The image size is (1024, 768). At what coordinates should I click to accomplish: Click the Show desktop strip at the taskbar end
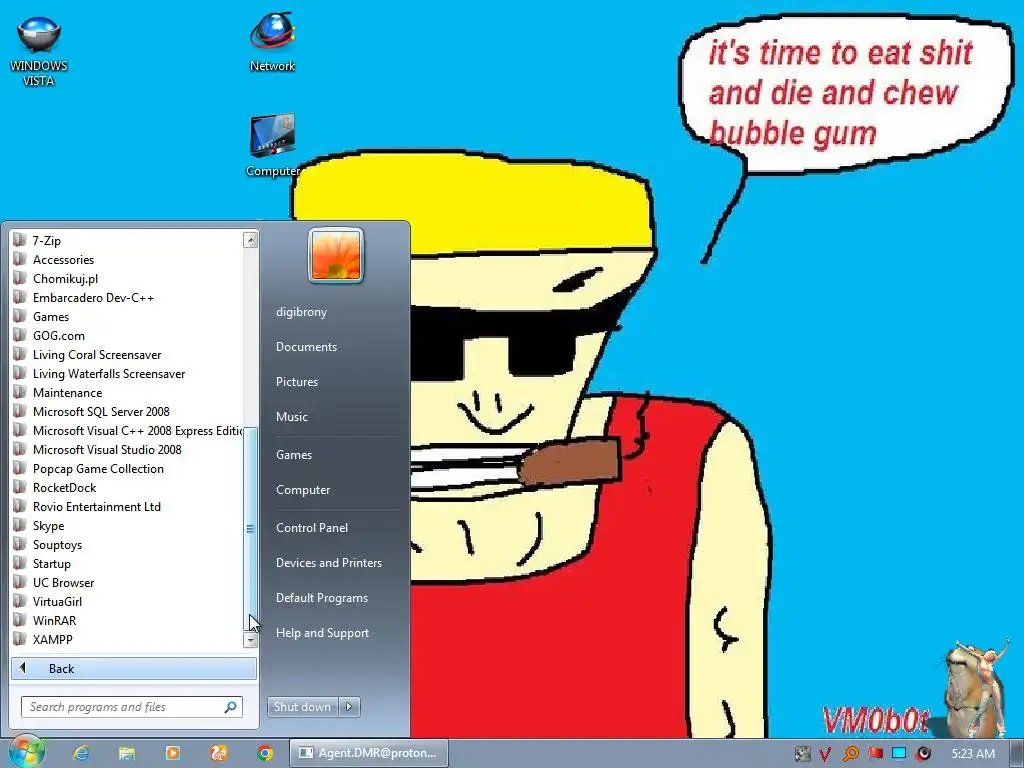pyautogui.click(x=1017, y=753)
